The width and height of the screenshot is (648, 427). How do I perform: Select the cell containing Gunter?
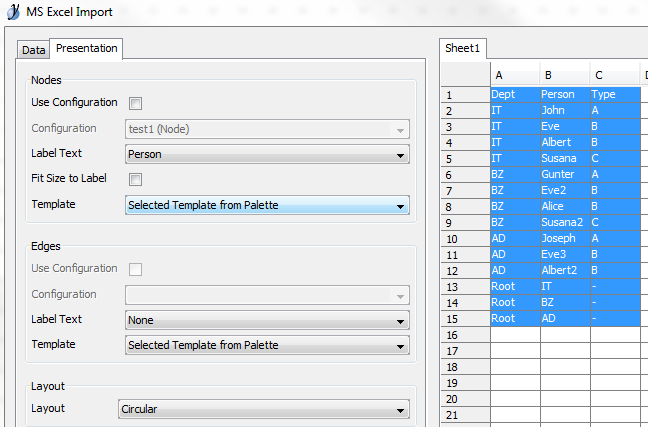565,174
